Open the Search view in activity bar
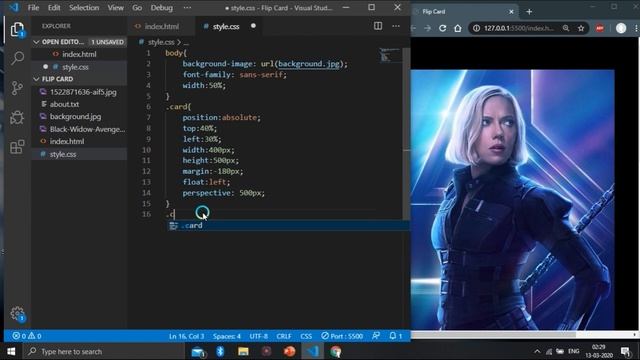Screen dimensions: 640x360 [x=17, y=58]
